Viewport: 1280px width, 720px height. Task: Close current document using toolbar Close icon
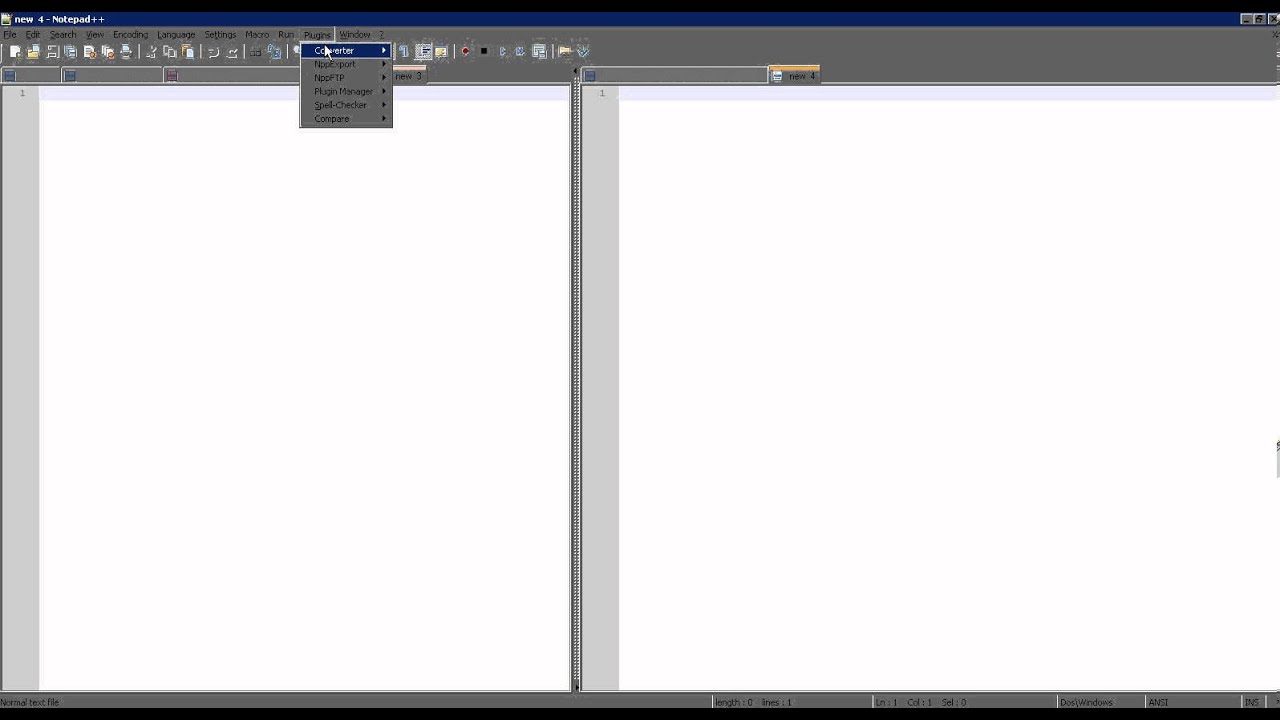pos(89,51)
